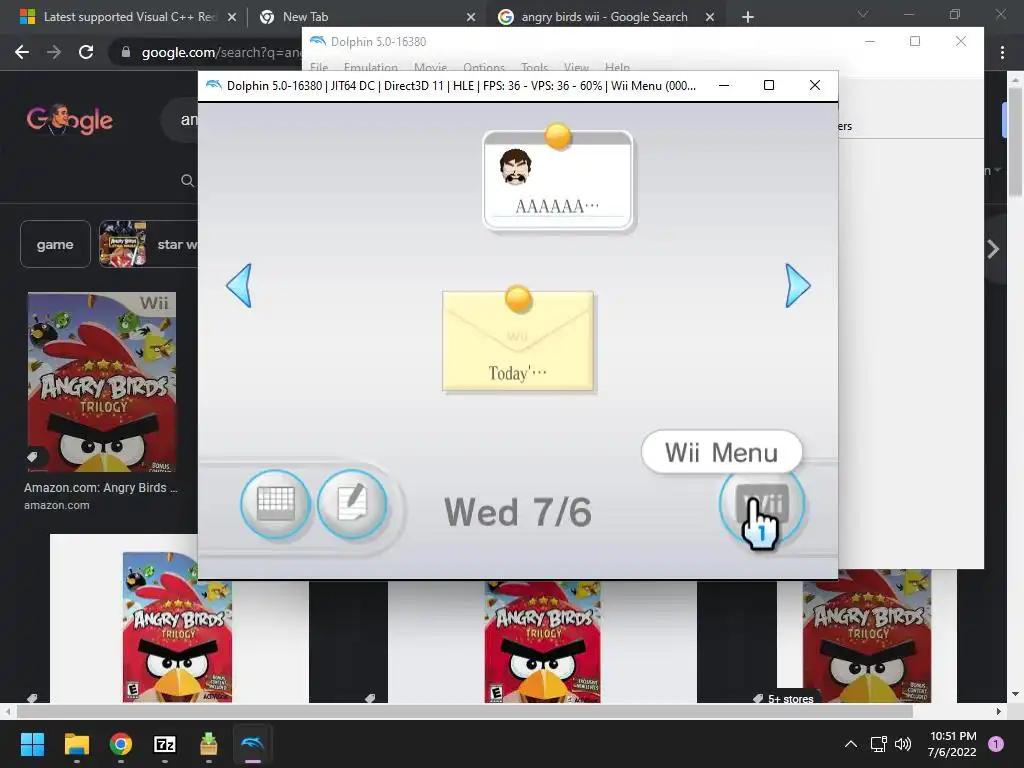Image resolution: width=1024 pixels, height=768 pixels.
Task: Open the Movie menu in Dolphin
Action: click(430, 67)
